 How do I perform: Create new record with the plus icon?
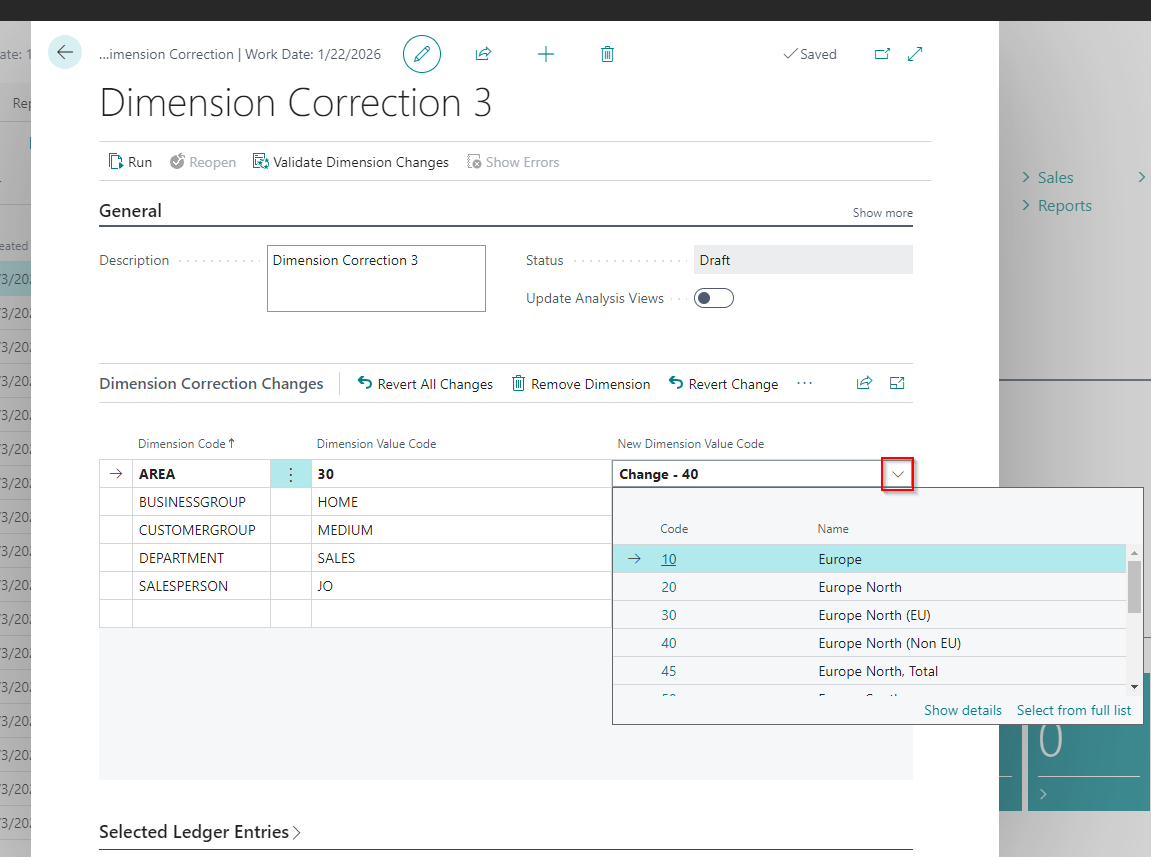546,54
